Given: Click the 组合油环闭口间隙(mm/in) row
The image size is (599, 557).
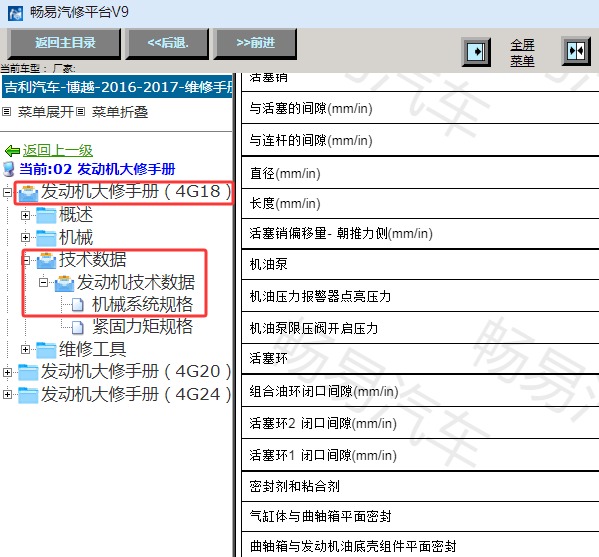Looking at the screenshot, I should click(x=420, y=391).
